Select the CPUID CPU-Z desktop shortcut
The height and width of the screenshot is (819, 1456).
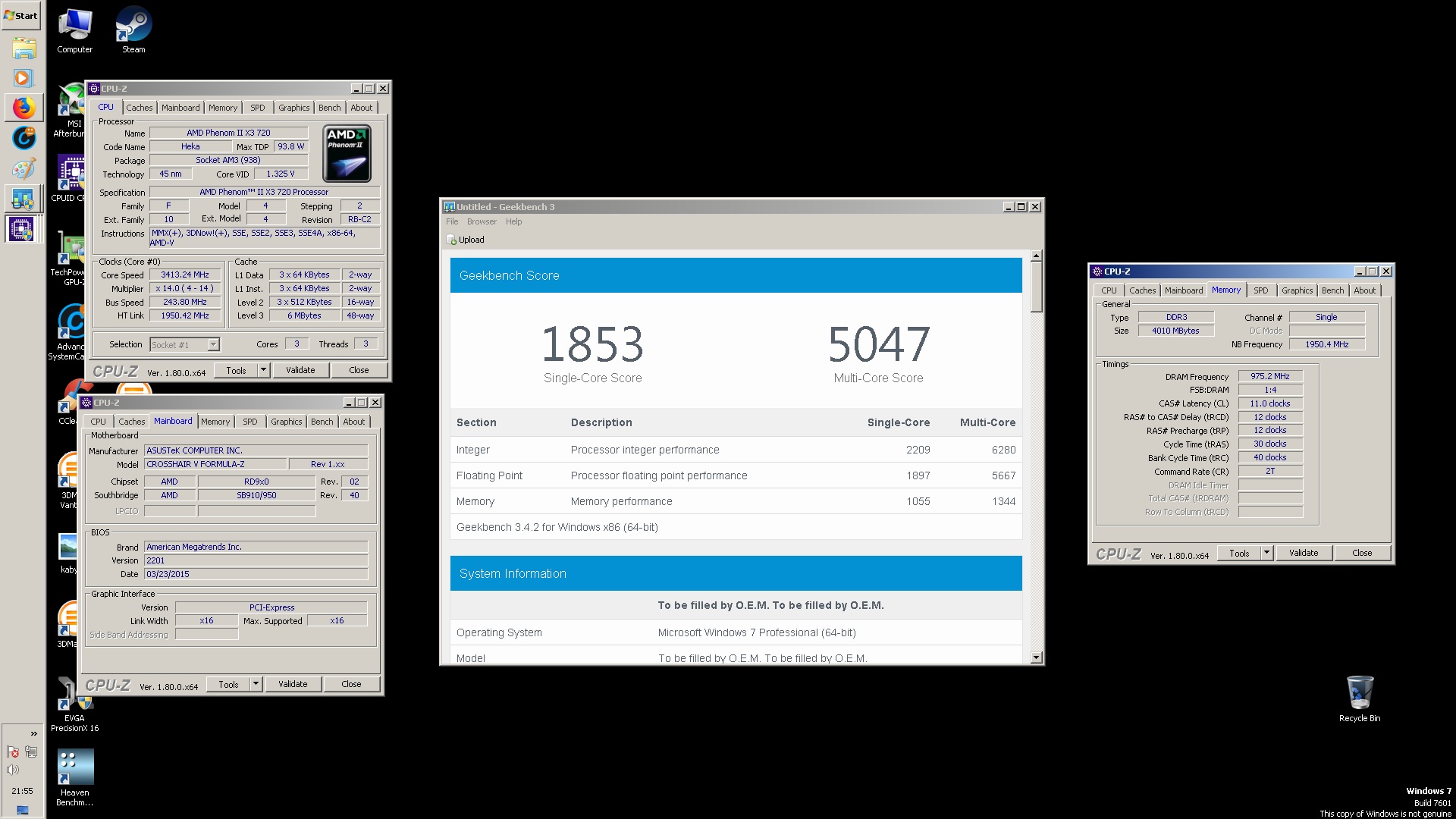click(70, 179)
